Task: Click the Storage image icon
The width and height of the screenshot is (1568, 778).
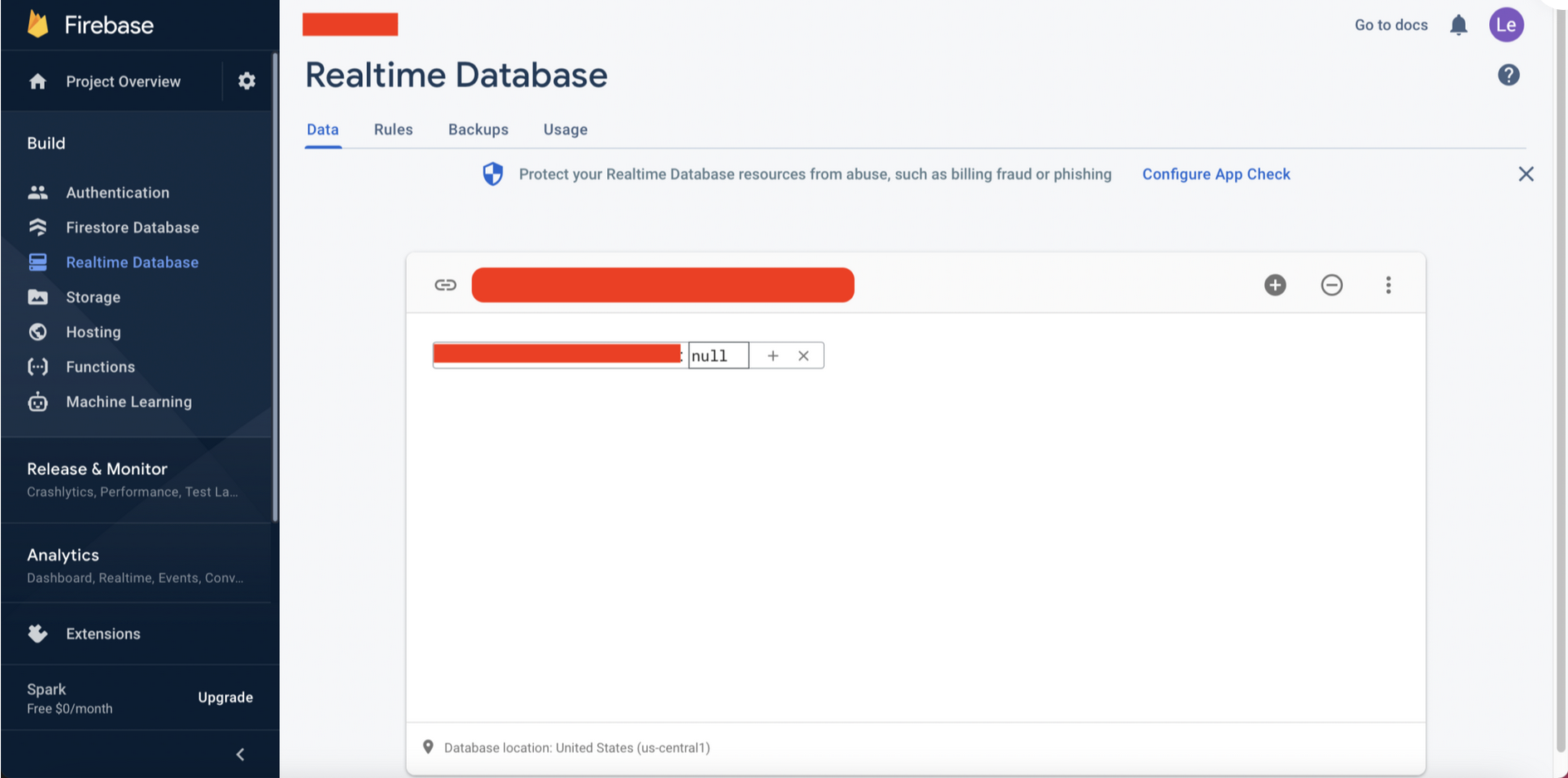Action: [37, 297]
